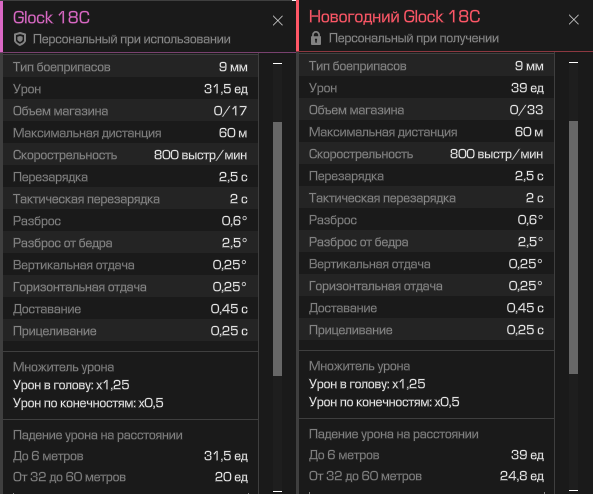Select the left Скорострельность 800 выстр/мин row

(x=130, y=155)
